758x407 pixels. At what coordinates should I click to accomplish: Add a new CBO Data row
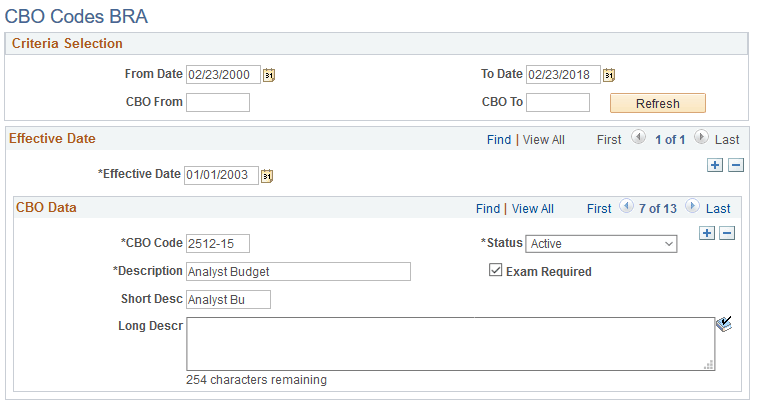click(x=707, y=233)
